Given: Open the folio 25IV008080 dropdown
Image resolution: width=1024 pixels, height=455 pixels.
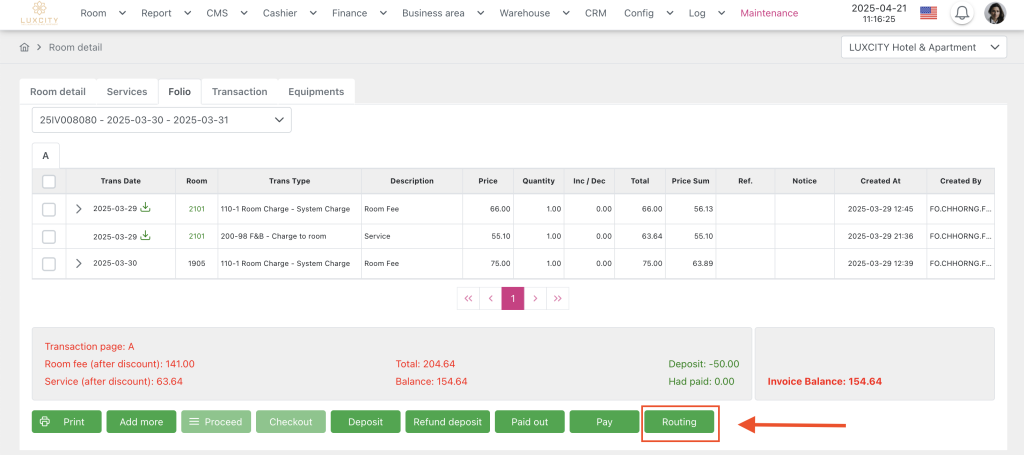Looking at the screenshot, I should [161, 120].
